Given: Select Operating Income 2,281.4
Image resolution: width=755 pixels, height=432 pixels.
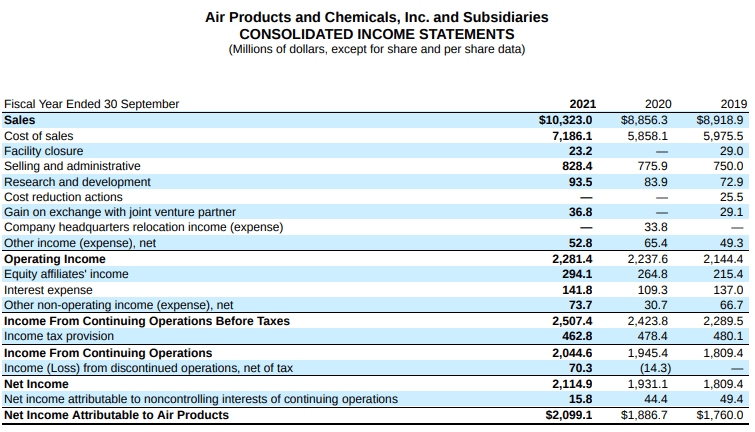Looking at the screenshot, I should click(x=572, y=259).
